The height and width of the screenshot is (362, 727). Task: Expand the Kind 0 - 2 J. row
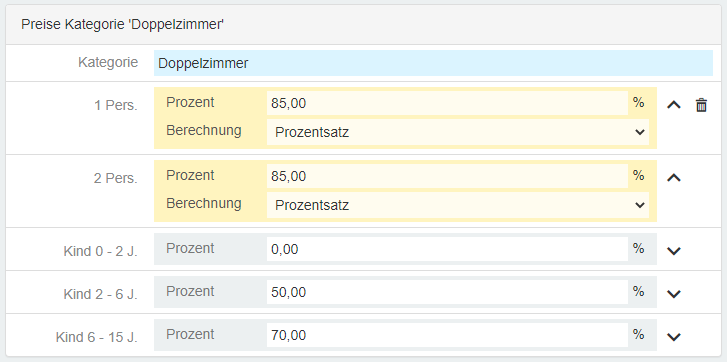pos(674,251)
